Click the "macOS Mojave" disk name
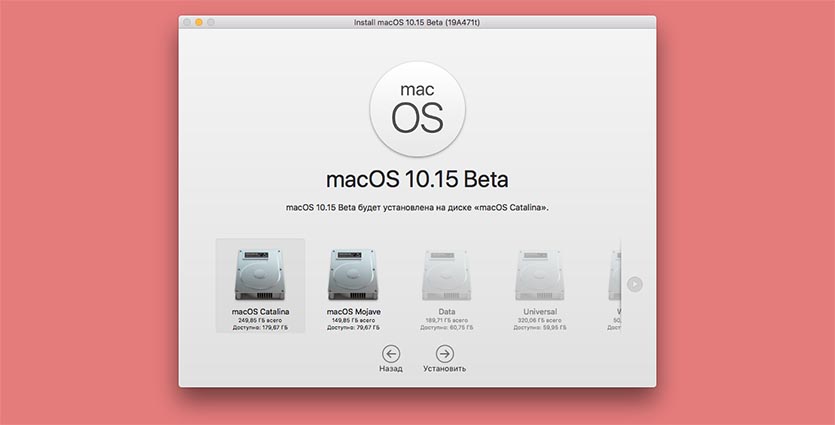The width and height of the screenshot is (835, 425). 354,311
